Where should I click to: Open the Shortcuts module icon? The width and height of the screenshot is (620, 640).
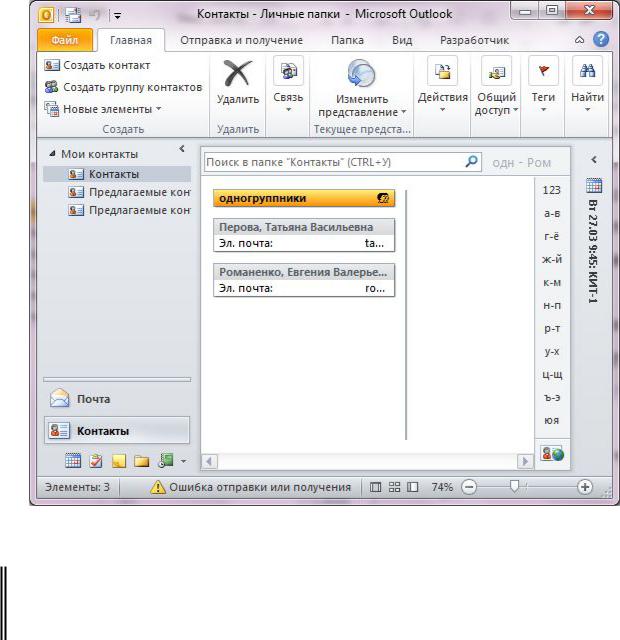(x=165, y=461)
